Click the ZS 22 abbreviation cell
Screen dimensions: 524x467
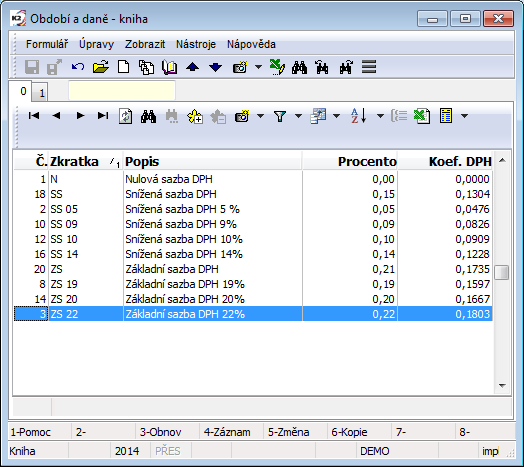point(86,314)
